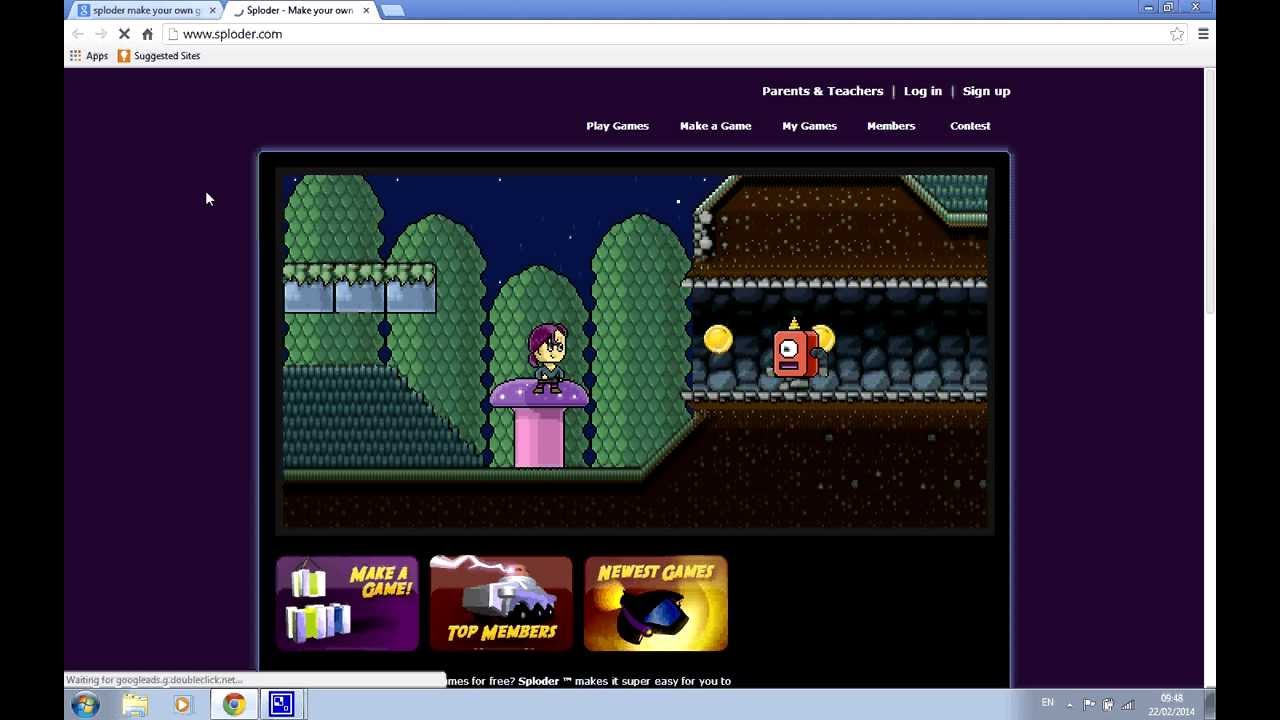Open a new browser tab
Image resolution: width=1280 pixels, height=720 pixels.
392,10
